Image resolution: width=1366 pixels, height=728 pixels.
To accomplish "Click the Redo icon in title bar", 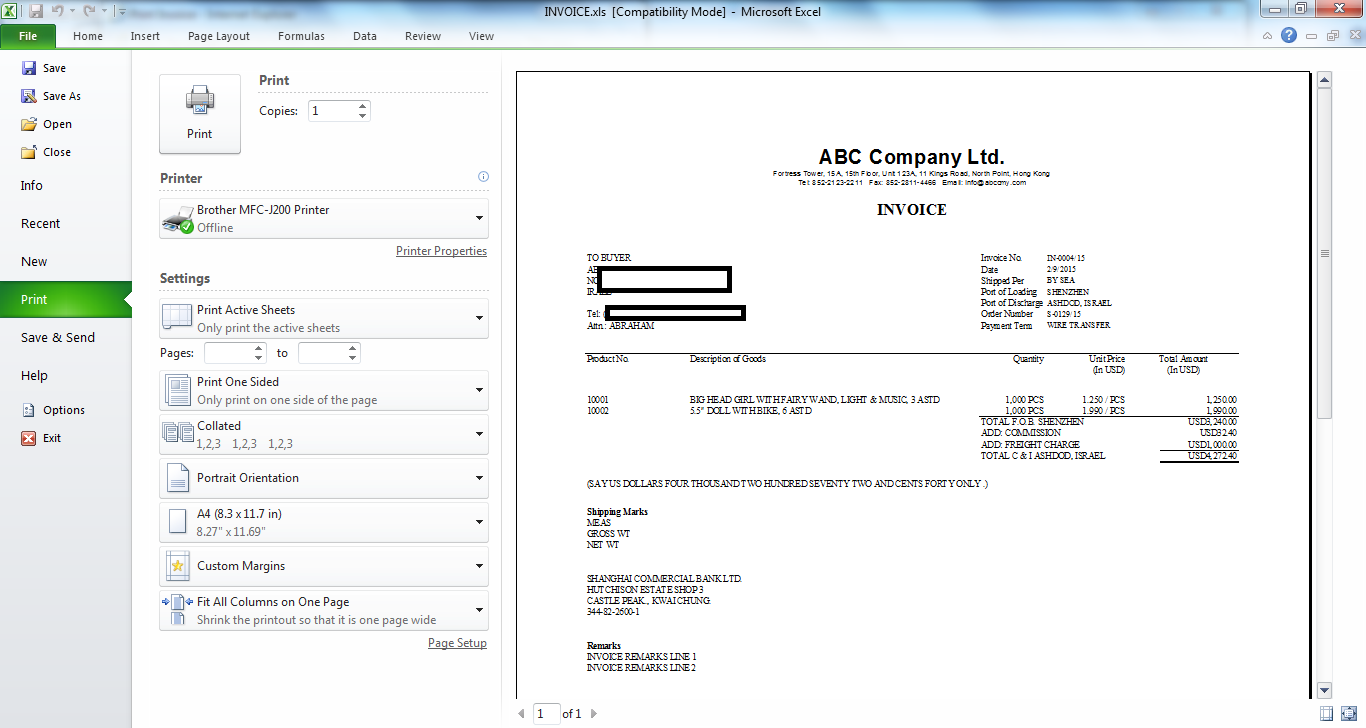I will 89,11.
